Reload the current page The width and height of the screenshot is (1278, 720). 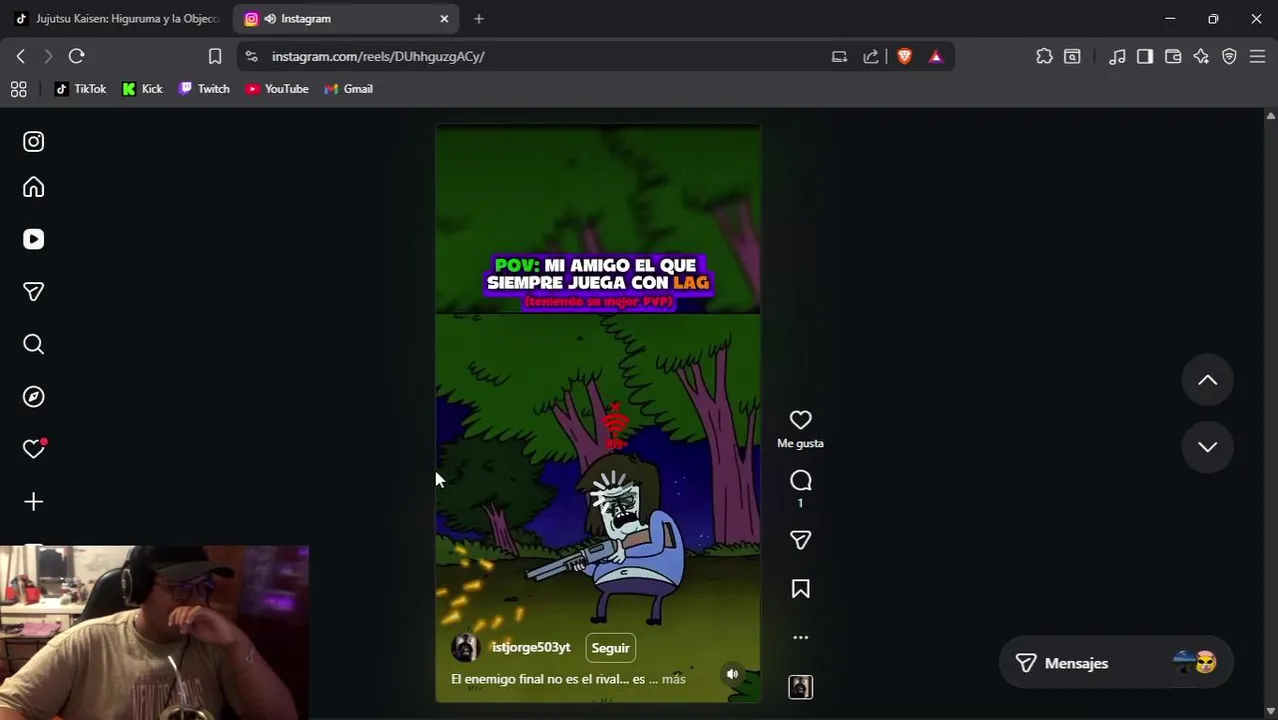pos(77,56)
